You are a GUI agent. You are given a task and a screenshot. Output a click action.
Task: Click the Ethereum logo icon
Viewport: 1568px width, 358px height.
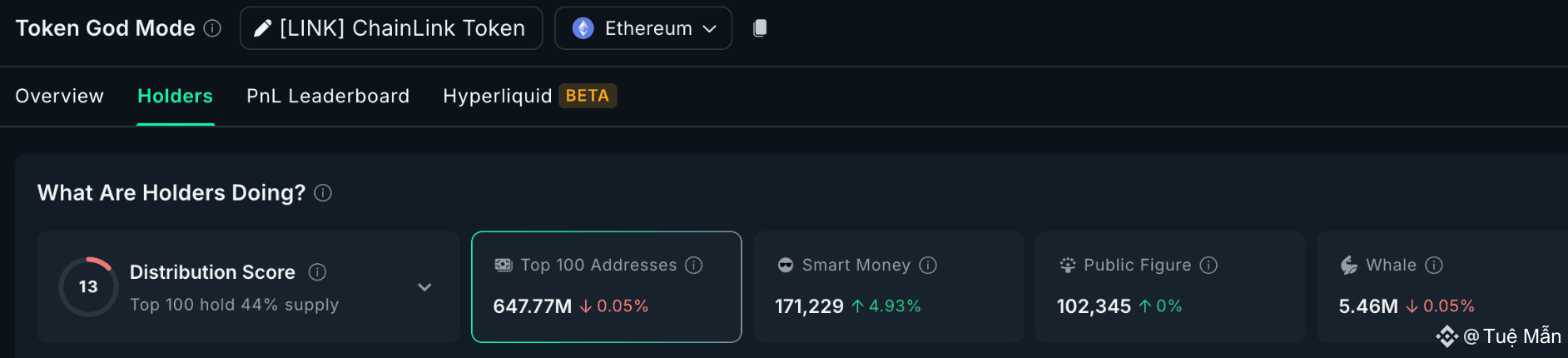583,28
